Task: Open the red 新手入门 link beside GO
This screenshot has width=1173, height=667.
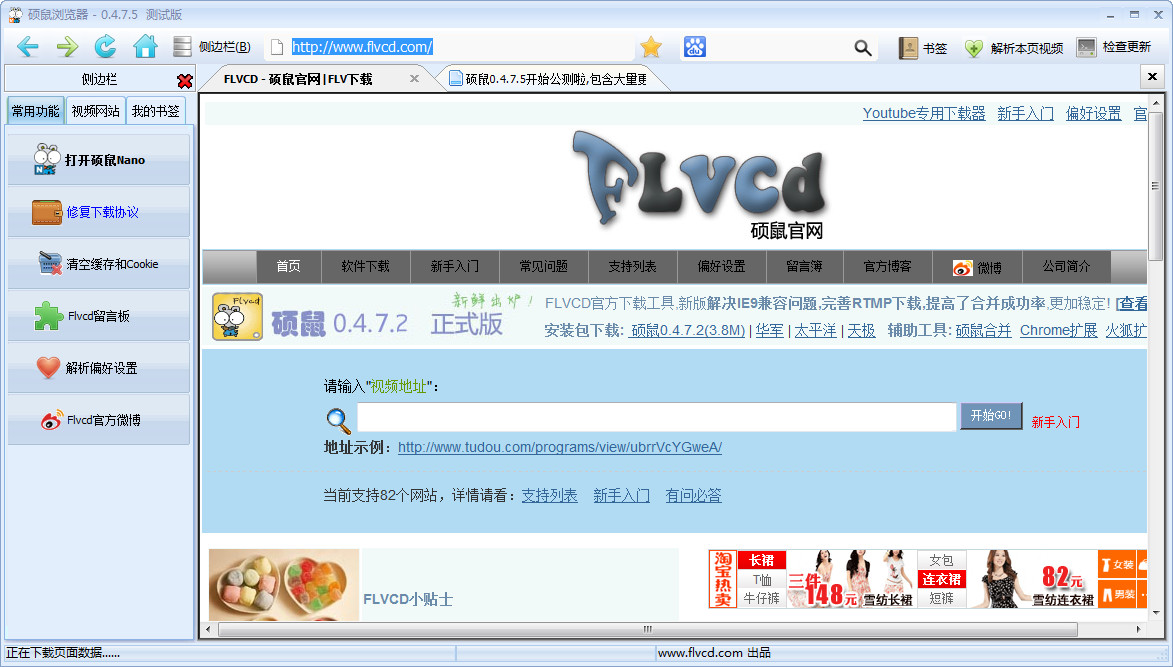Action: coord(1056,422)
